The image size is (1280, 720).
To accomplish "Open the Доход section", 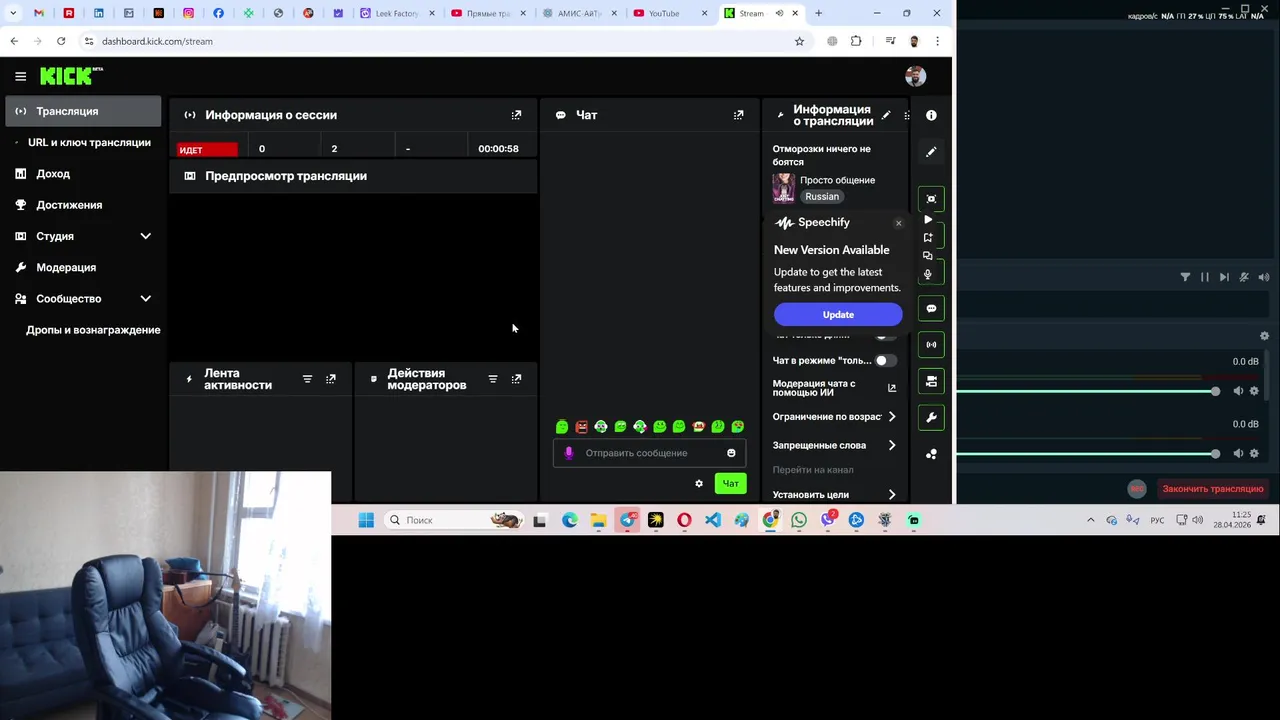I will (53, 174).
